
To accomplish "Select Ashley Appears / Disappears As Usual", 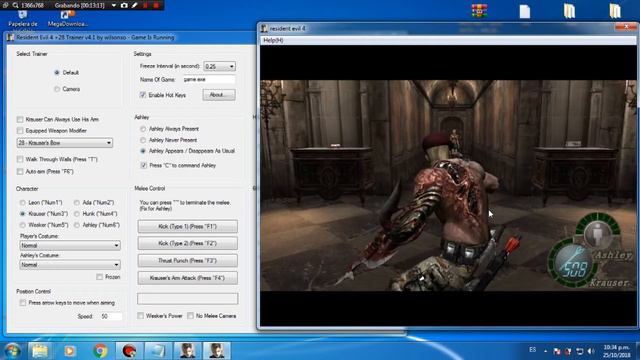I will click(x=143, y=151).
